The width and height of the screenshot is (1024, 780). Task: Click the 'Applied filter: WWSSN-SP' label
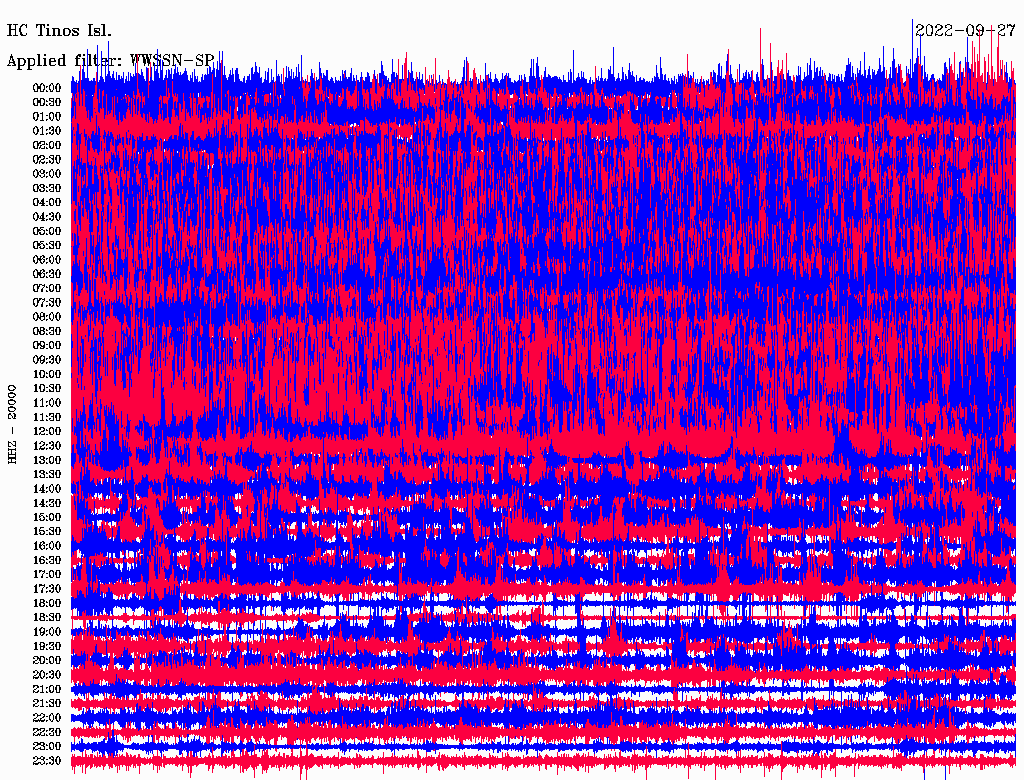pyautogui.click(x=110, y=61)
